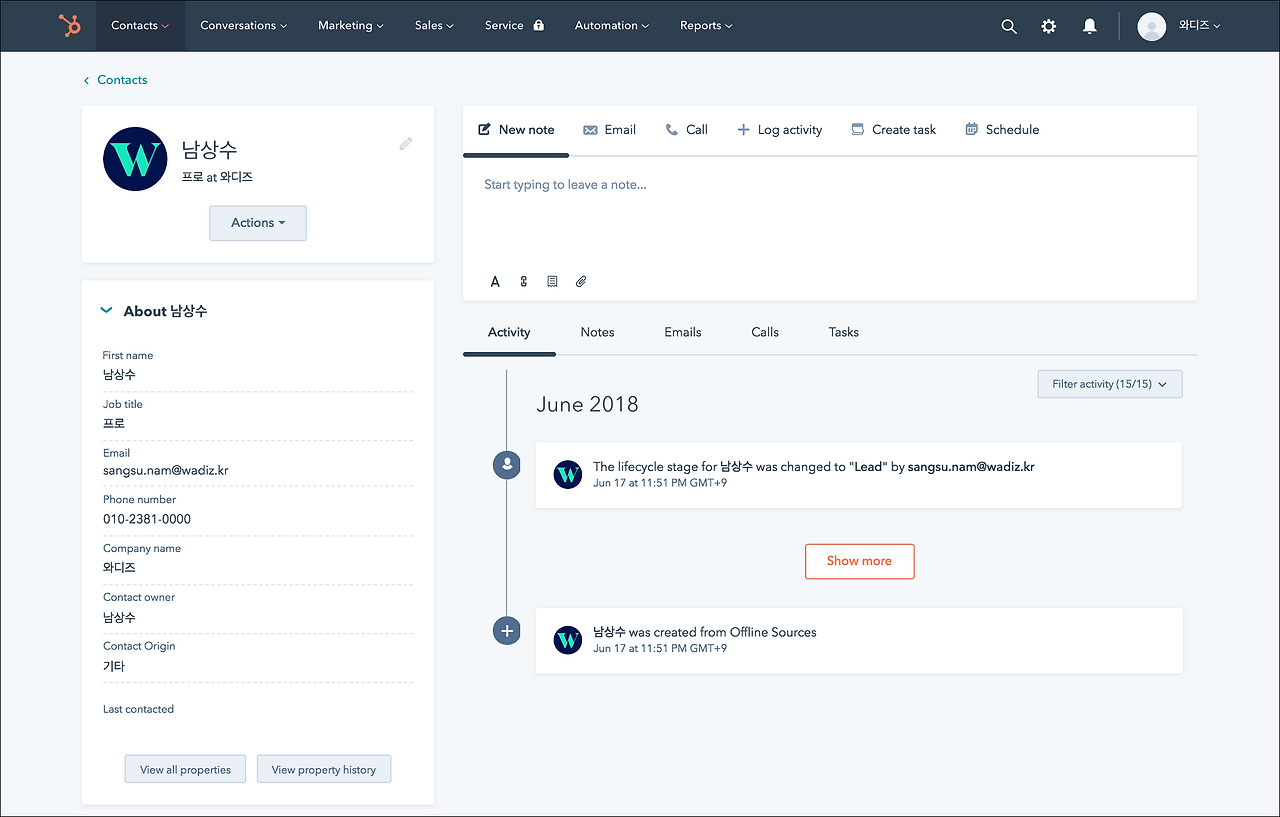Click the Phone number value 010-2381-0000
The width and height of the screenshot is (1280, 817).
(x=147, y=519)
